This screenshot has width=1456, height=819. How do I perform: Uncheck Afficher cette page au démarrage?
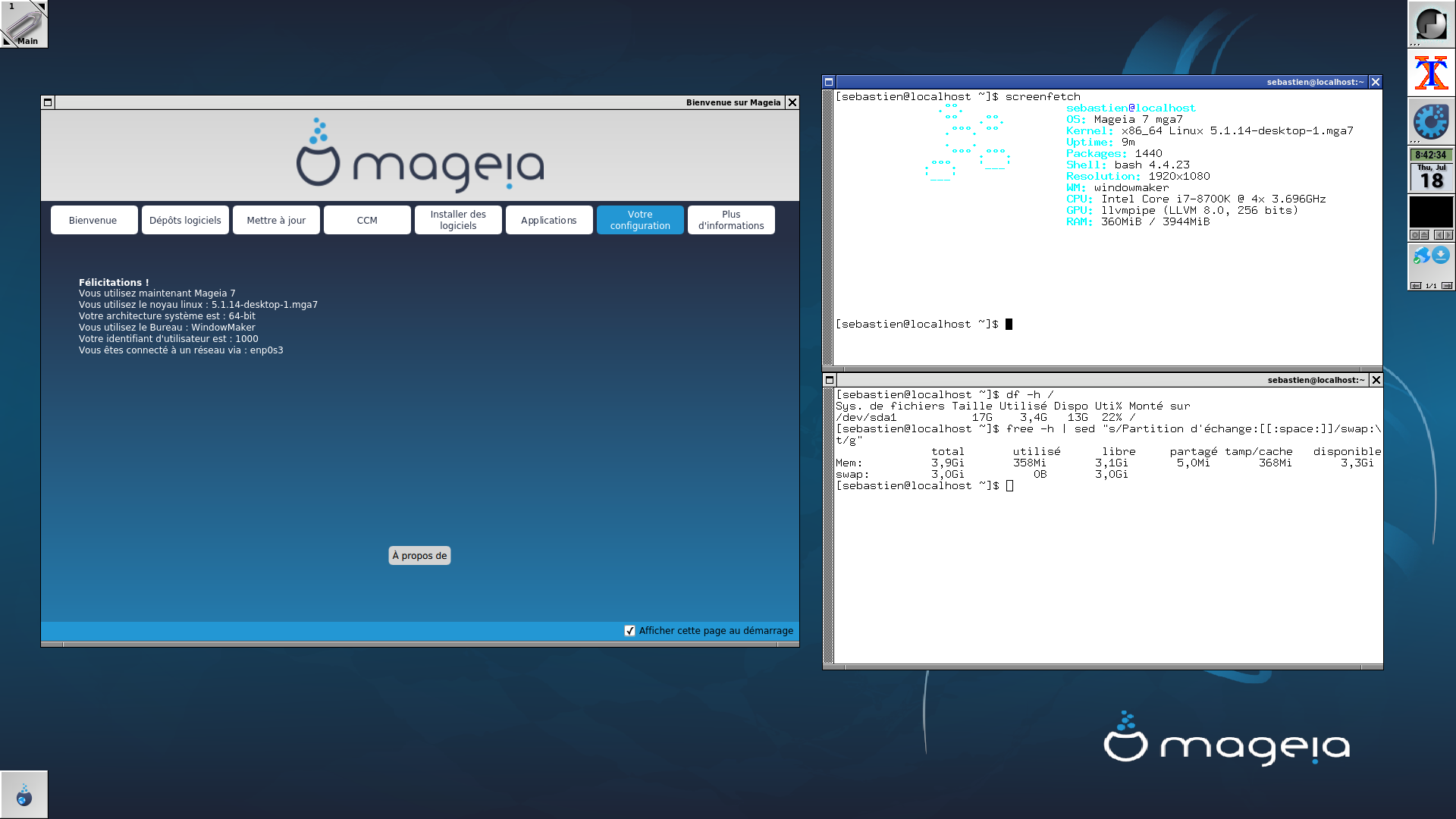point(629,631)
